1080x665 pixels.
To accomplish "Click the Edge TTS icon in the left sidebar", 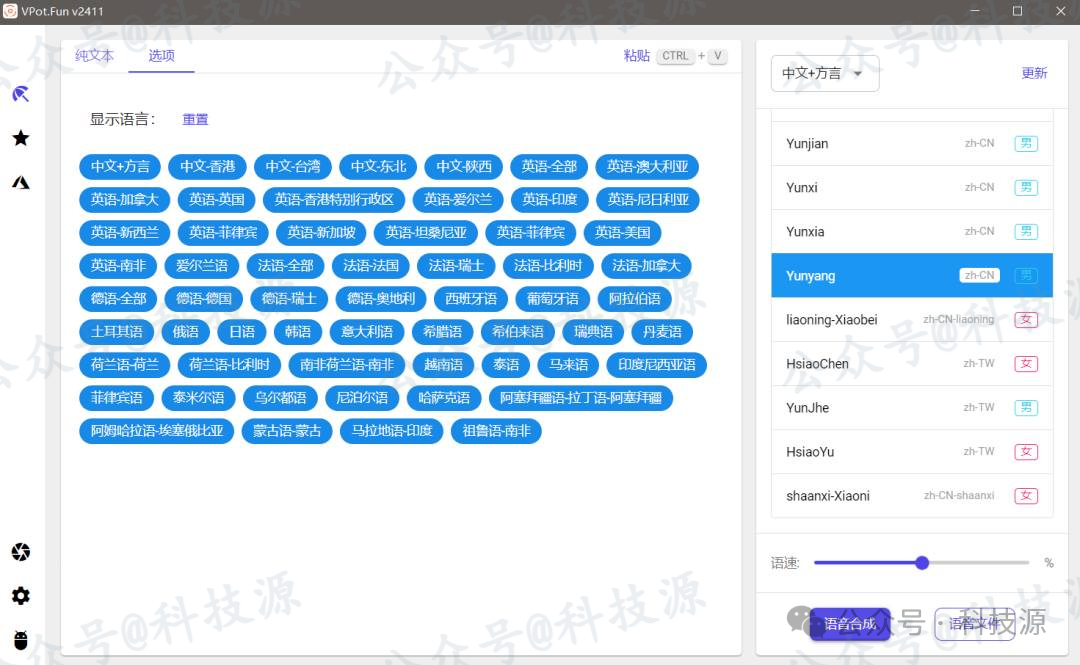I will point(21,94).
